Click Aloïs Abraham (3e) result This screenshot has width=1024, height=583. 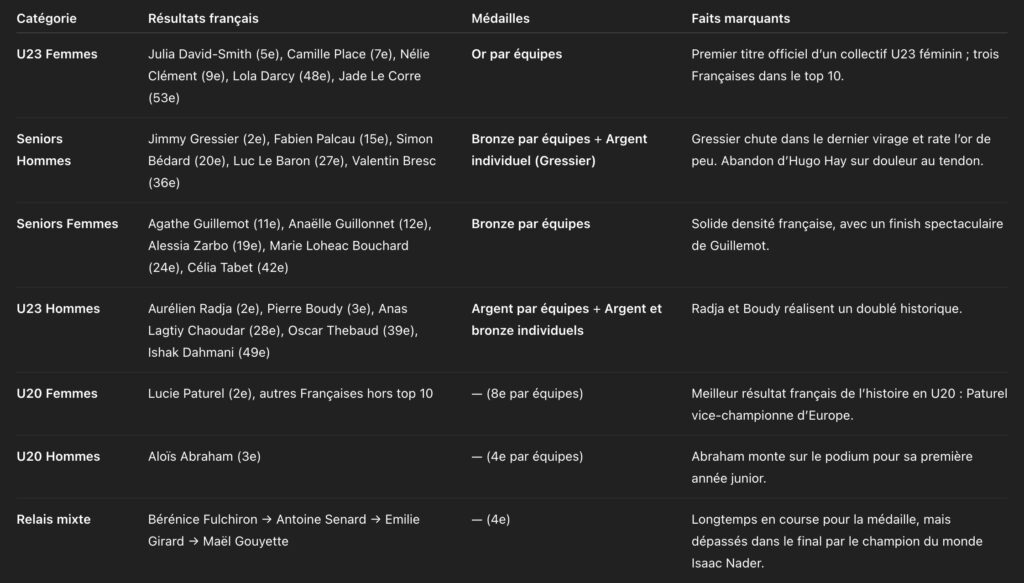pyautogui.click(x=204, y=457)
